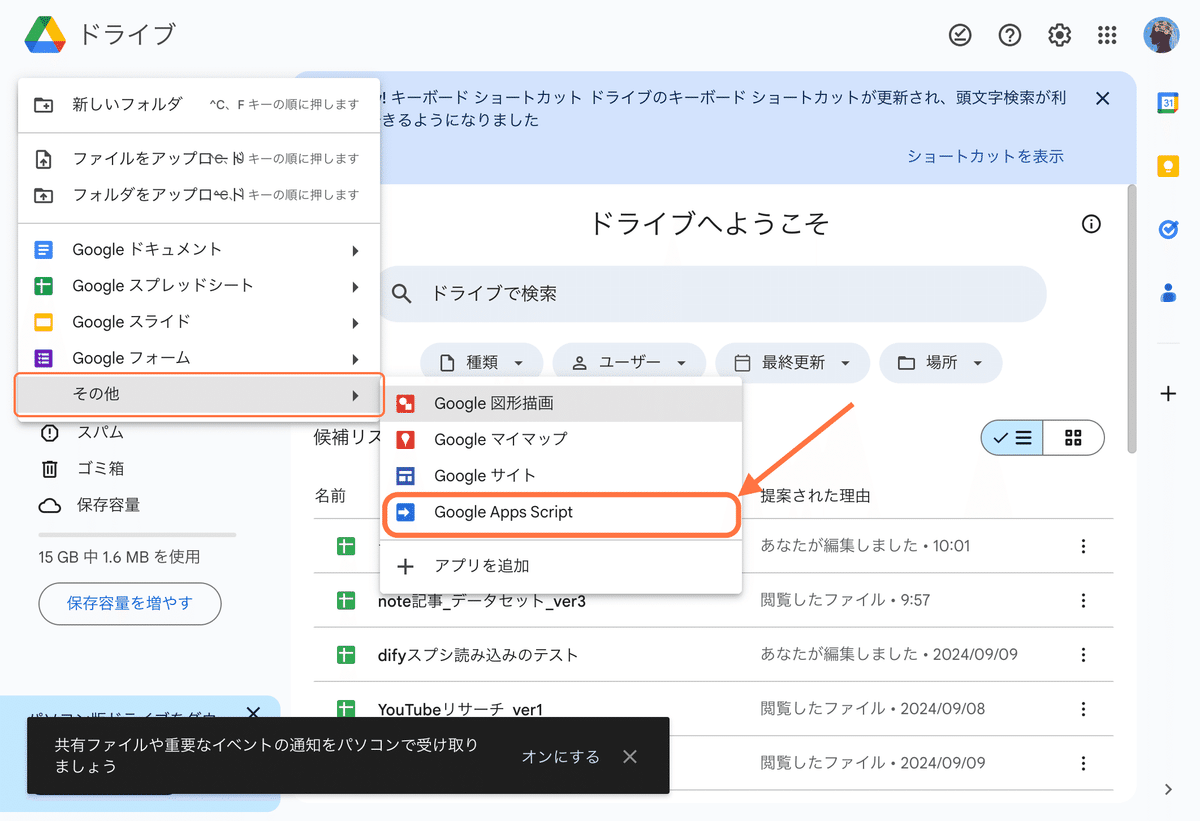Dismiss the notification toast
The image size is (1200, 821).
[630, 756]
